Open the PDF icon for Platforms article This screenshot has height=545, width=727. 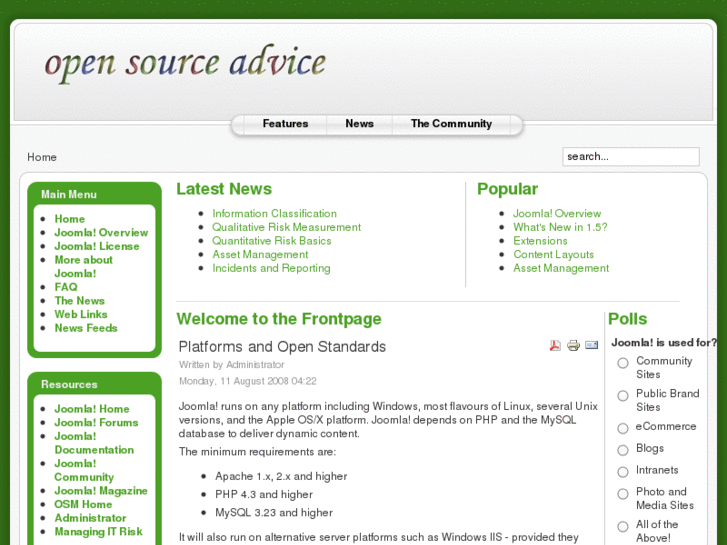click(555, 346)
